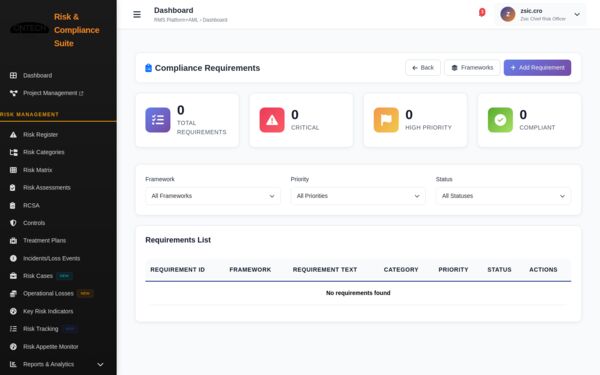This screenshot has height=375, width=600.
Task: Click the Framework column header
Action: (x=250, y=270)
